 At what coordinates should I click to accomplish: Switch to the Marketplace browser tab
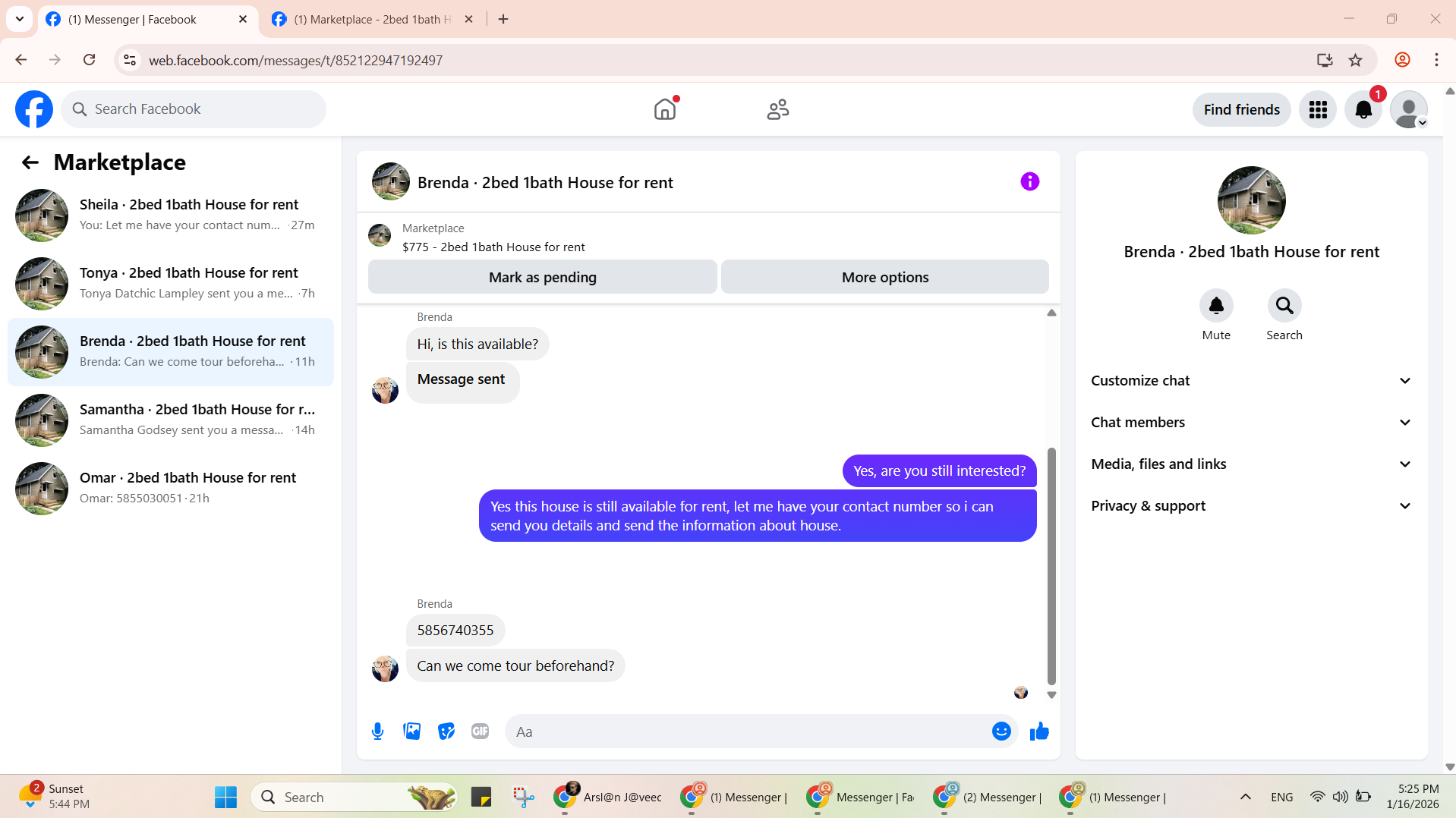tap(372, 19)
